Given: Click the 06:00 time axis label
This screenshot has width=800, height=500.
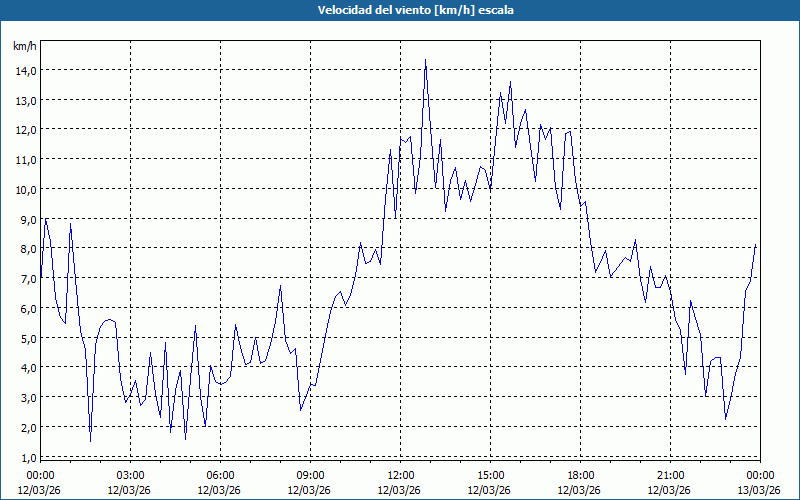Looking at the screenshot, I should [220, 476].
